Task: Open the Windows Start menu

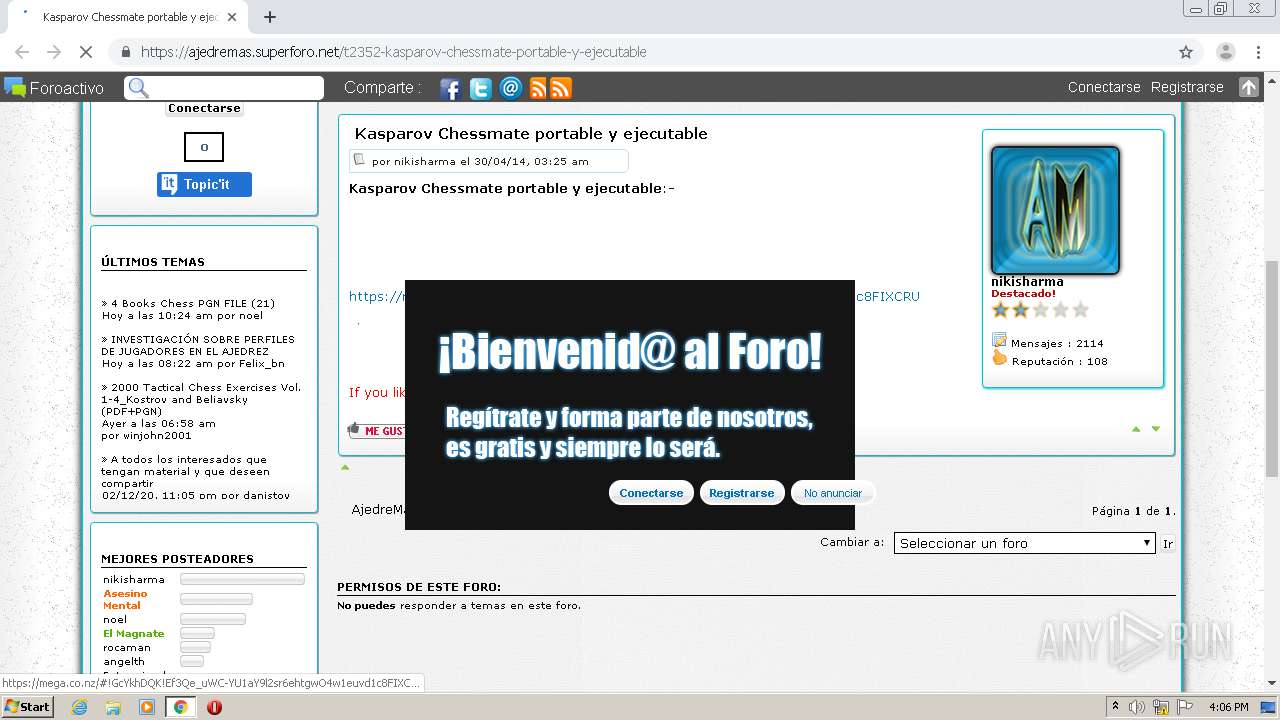Action: point(27,707)
